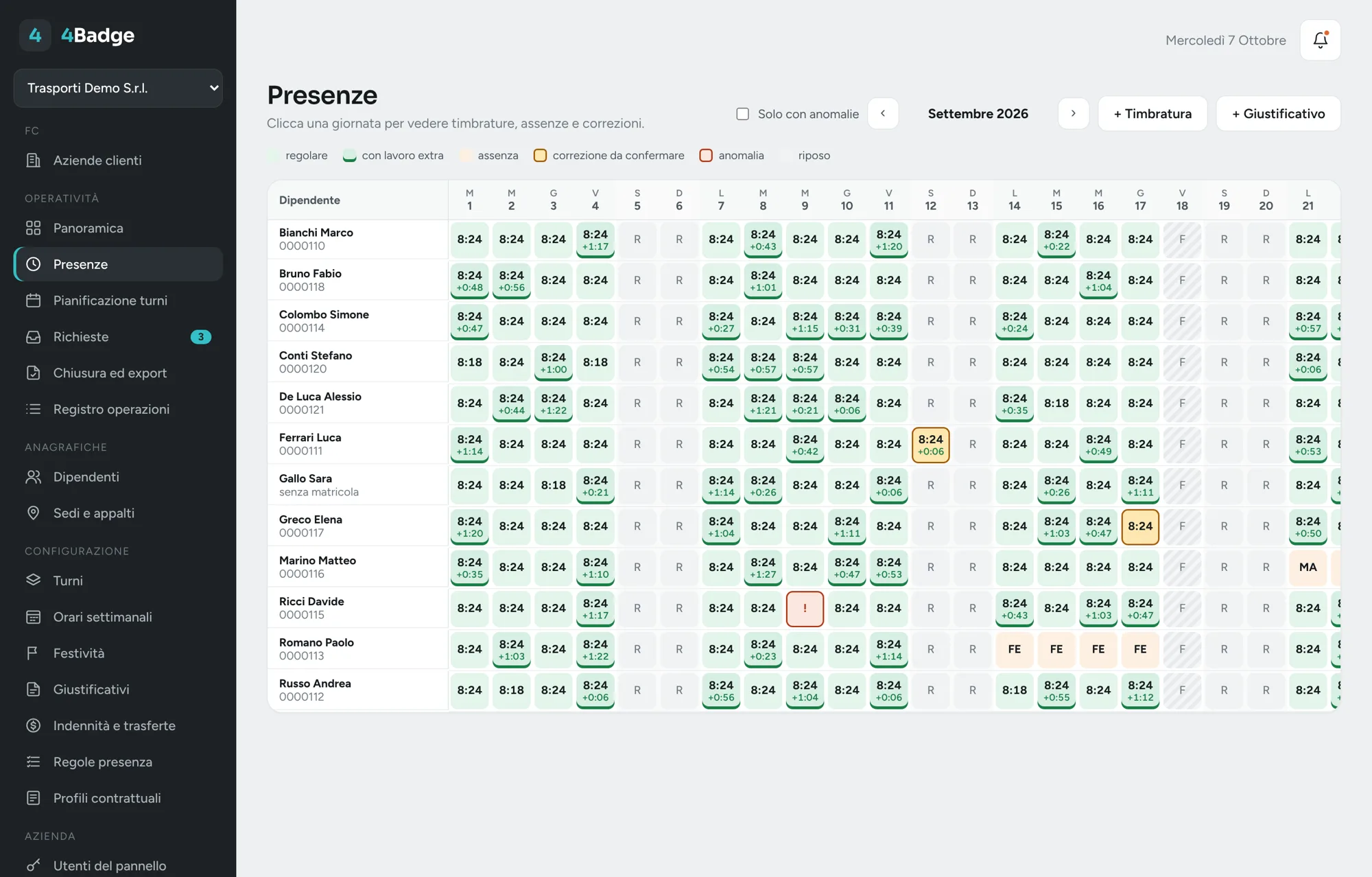Viewport: 1372px width, 877px height.
Task: Click Gallo Sara 8:18 cell on day 3
Action: pos(553,485)
